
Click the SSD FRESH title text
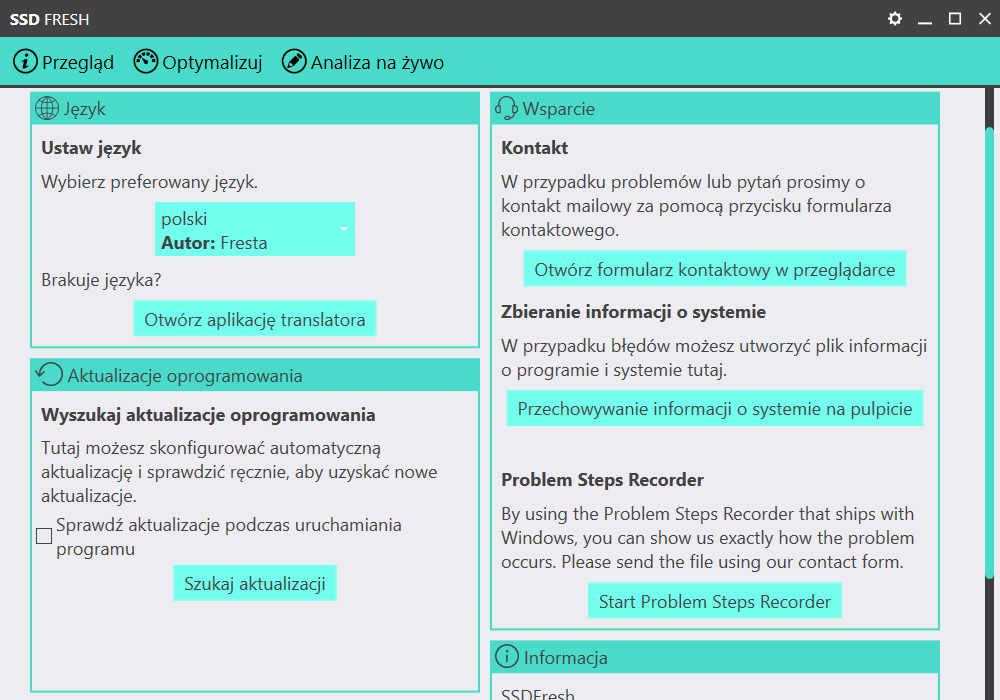(49, 19)
